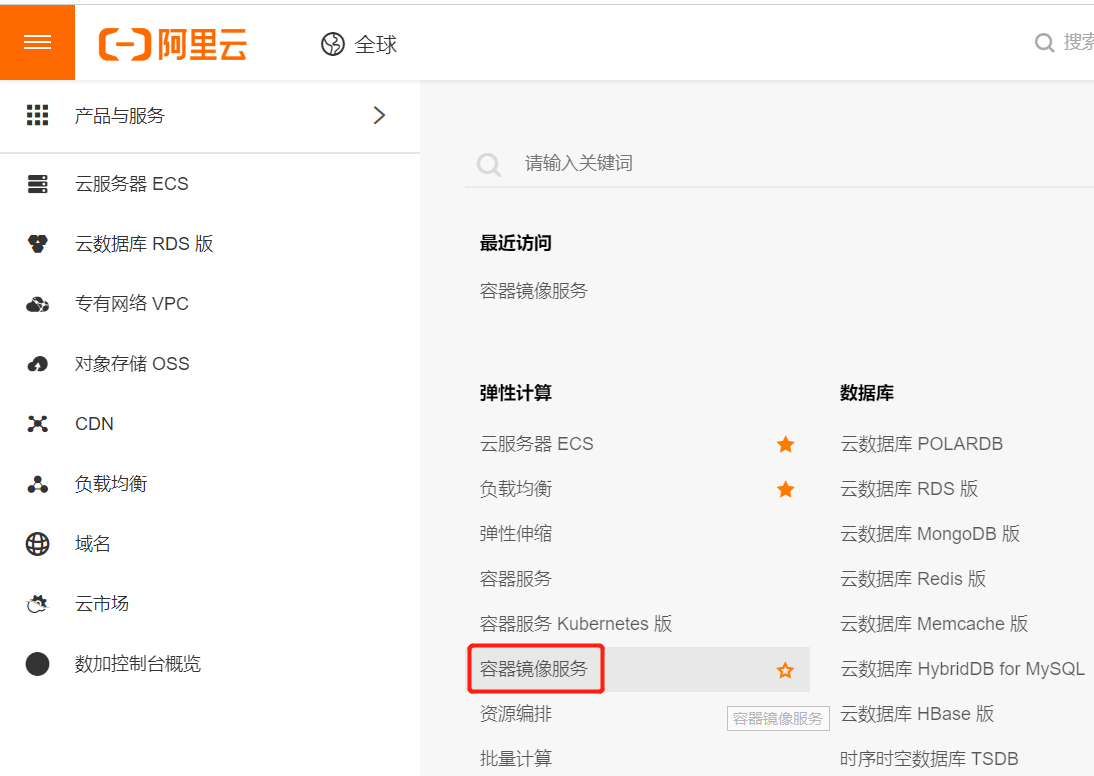Viewport: 1094px width, 776px height.
Task: Click the CDN network icon
Action: 38,424
